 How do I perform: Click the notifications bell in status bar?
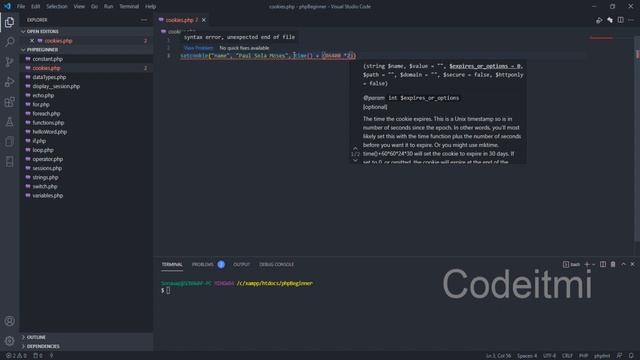point(631,356)
